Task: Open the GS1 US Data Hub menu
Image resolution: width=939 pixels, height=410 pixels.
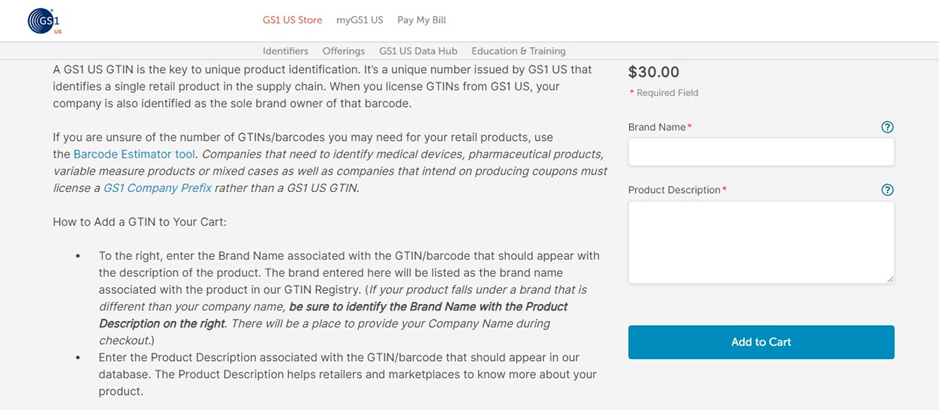Action: click(418, 51)
